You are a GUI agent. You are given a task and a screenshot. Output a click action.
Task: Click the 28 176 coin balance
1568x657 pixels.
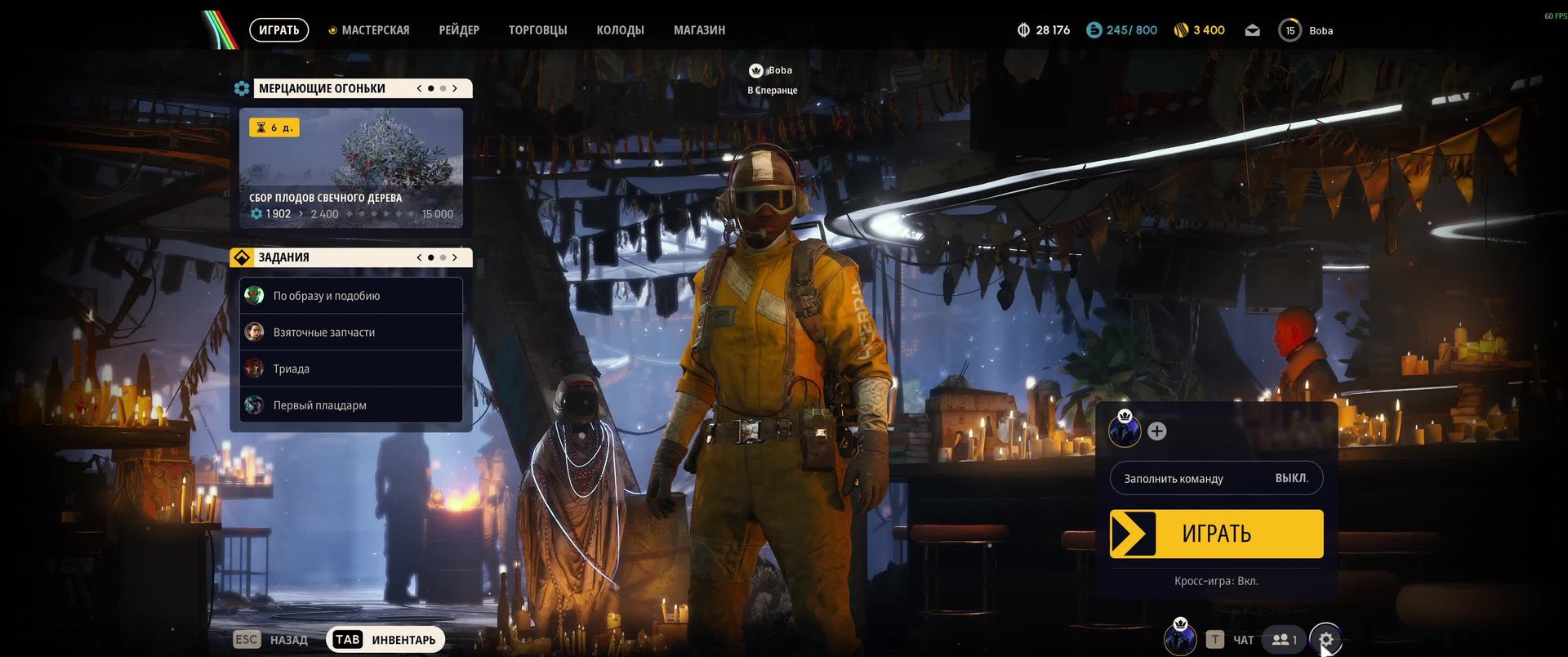click(x=1053, y=30)
